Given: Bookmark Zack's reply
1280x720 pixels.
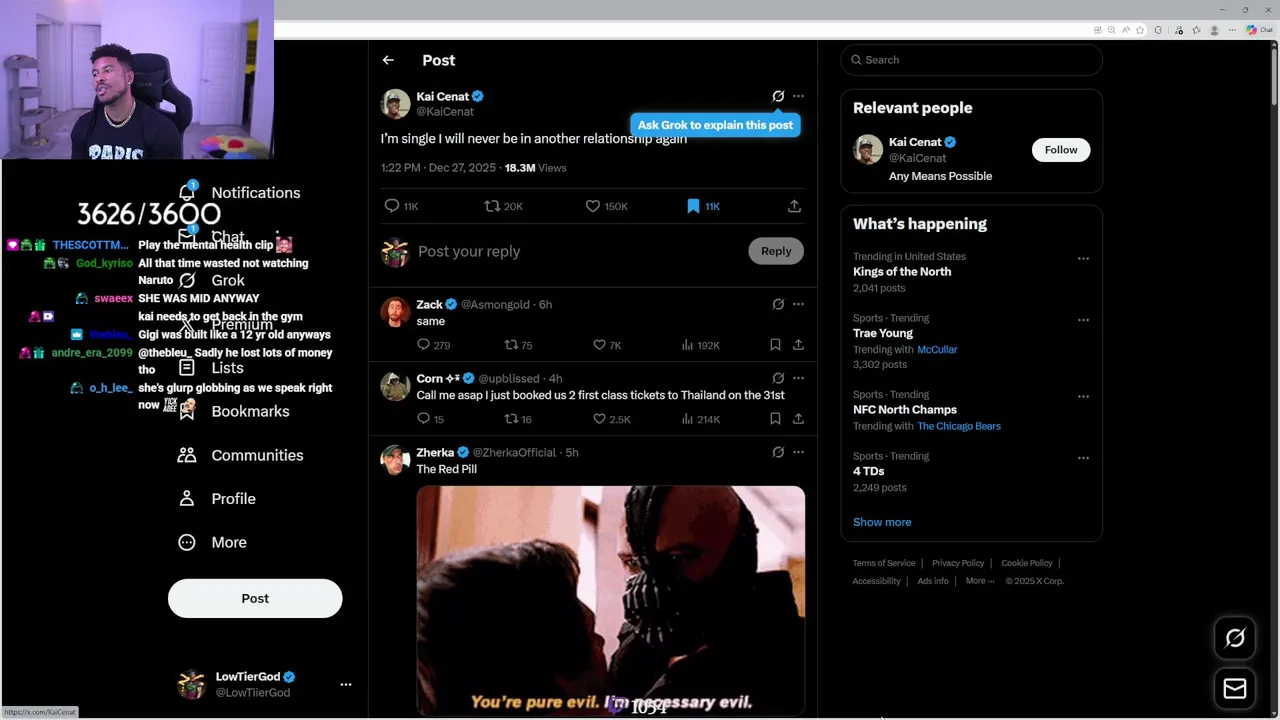Looking at the screenshot, I should pos(775,345).
